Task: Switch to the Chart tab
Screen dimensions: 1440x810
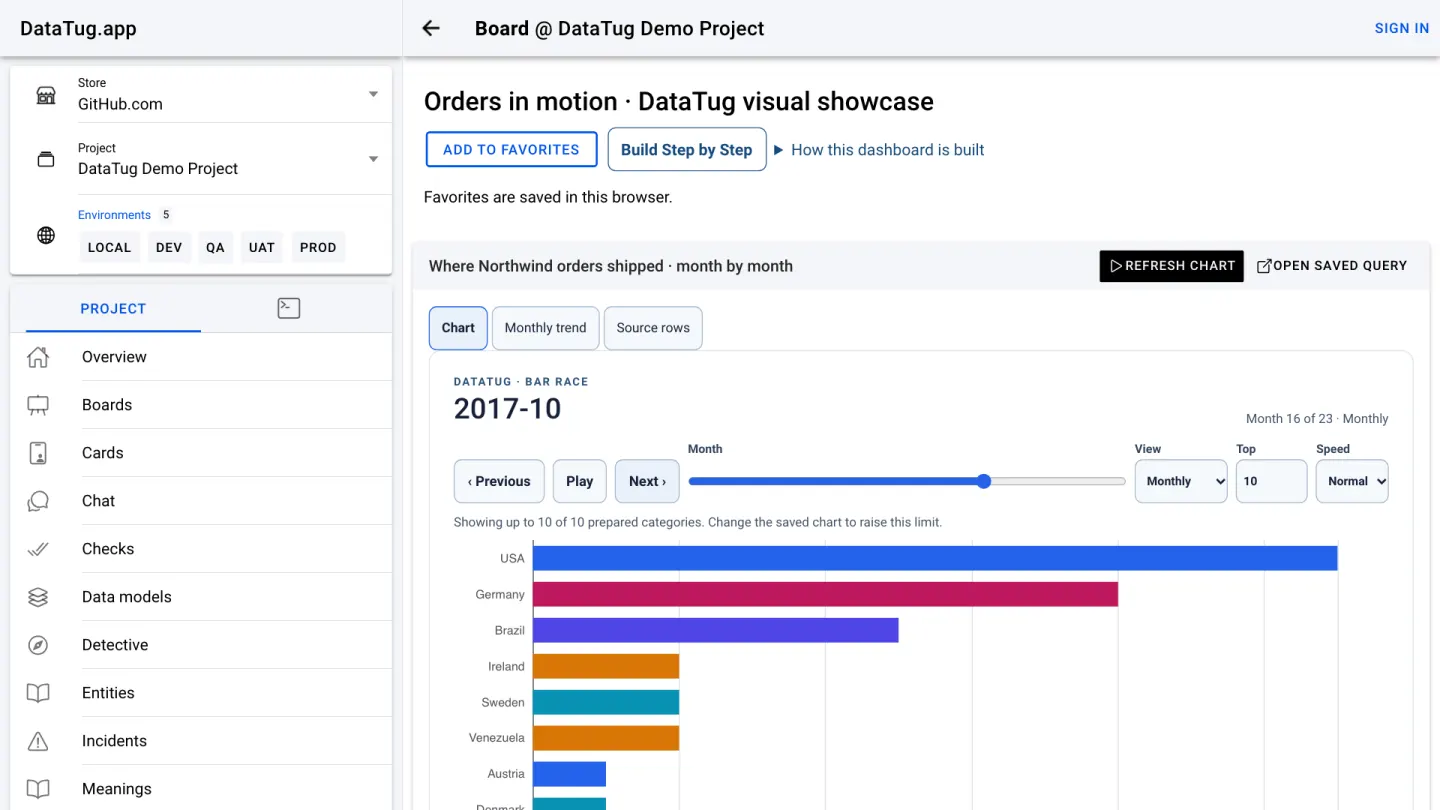Action: (x=458, y=328)
